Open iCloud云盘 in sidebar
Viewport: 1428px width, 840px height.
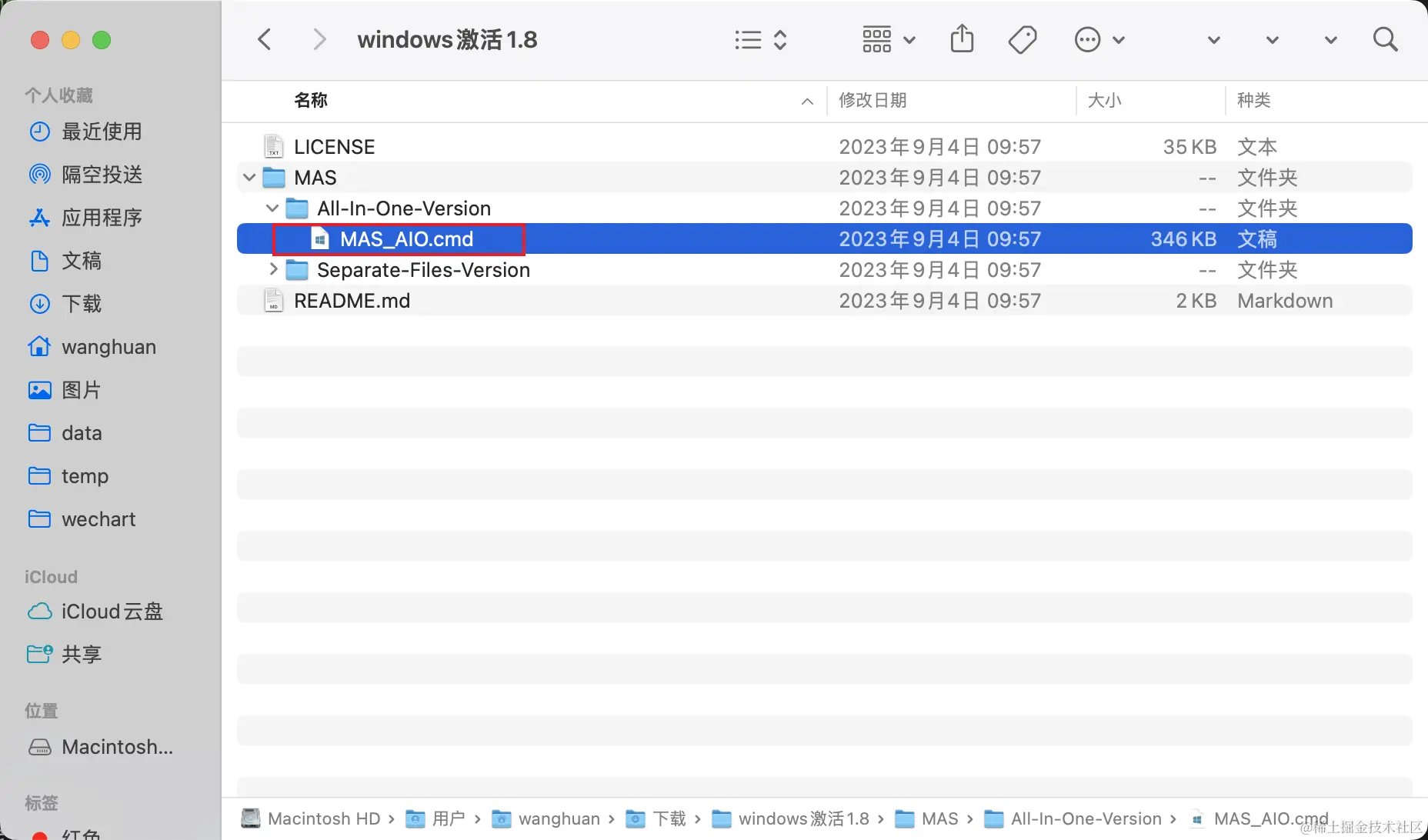coord(112,612)
